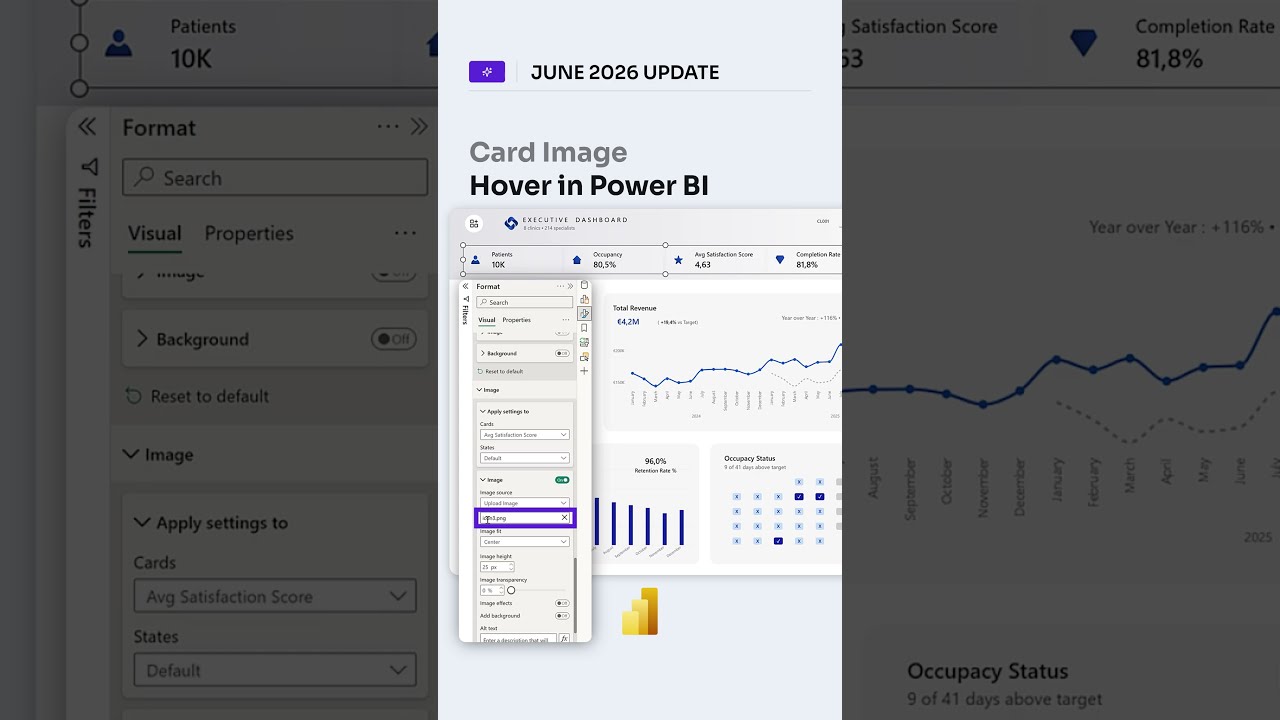The image size is (1280, 720).
Task: Open center Format pane header more options
Action: (561, 287)
